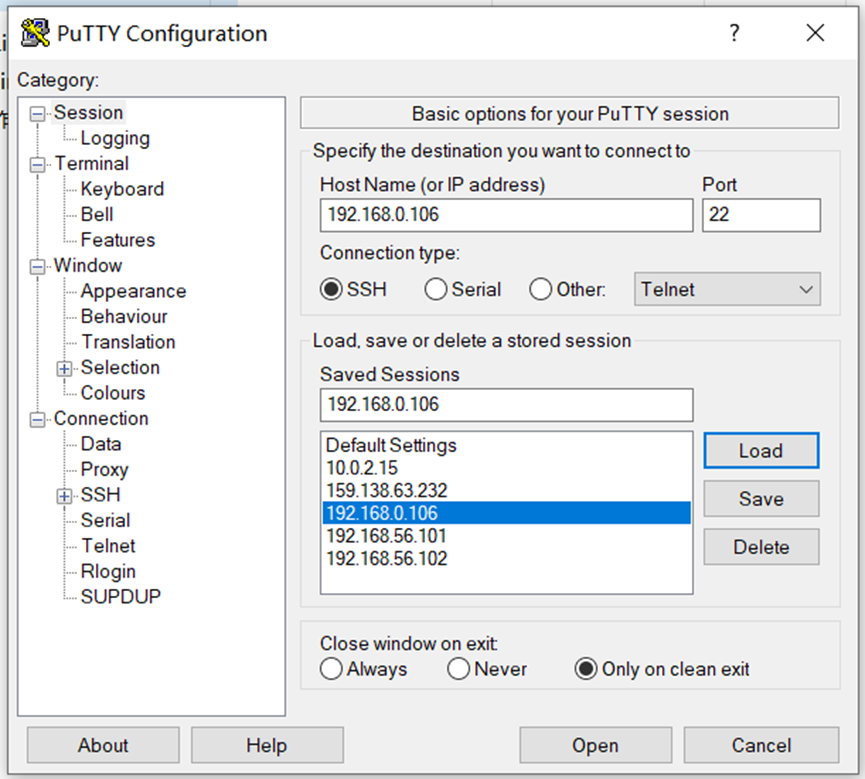Open the Appearance settings category

(x=134, y=291)
